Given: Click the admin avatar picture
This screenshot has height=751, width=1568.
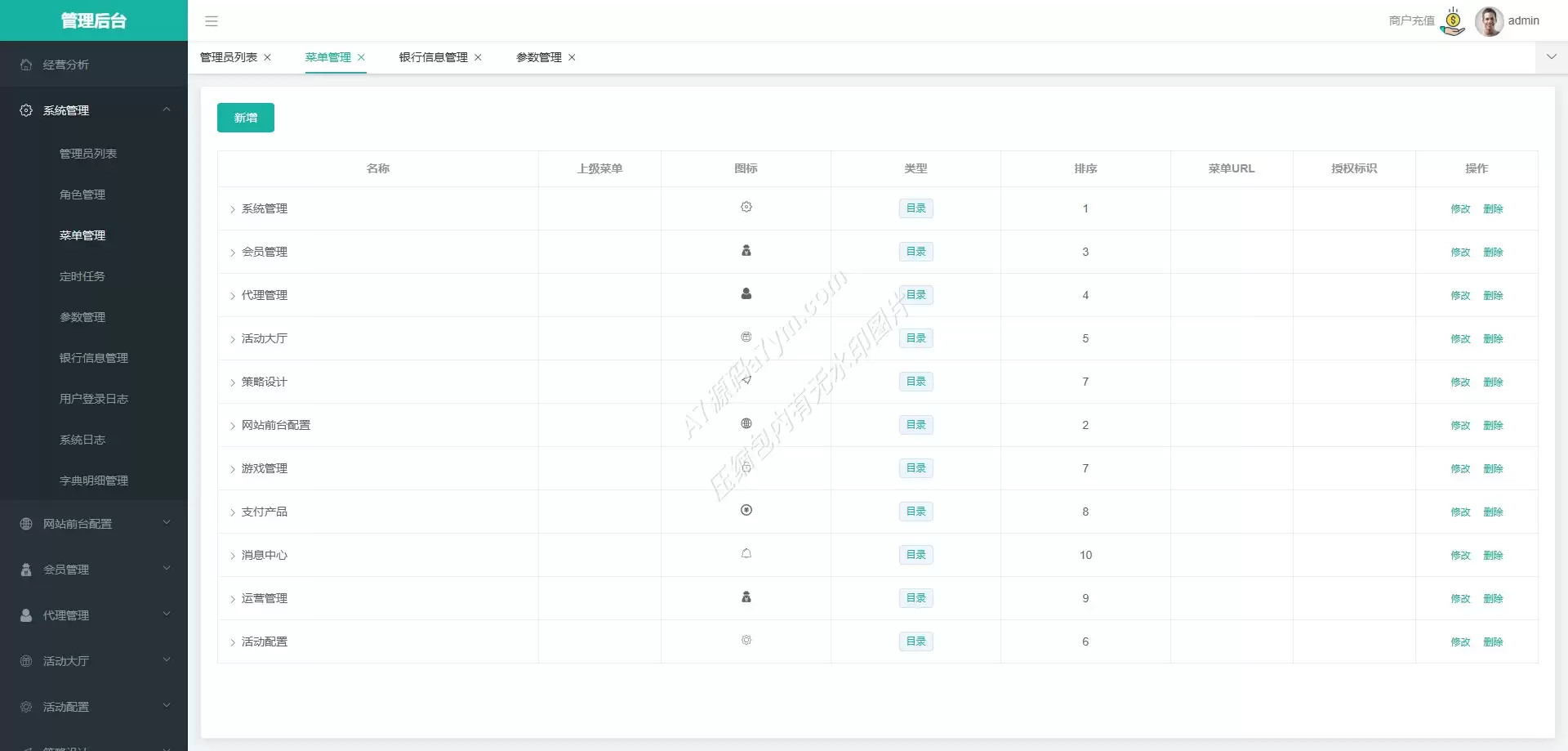Looking at the screenshot, I should tap(1489, 21).
